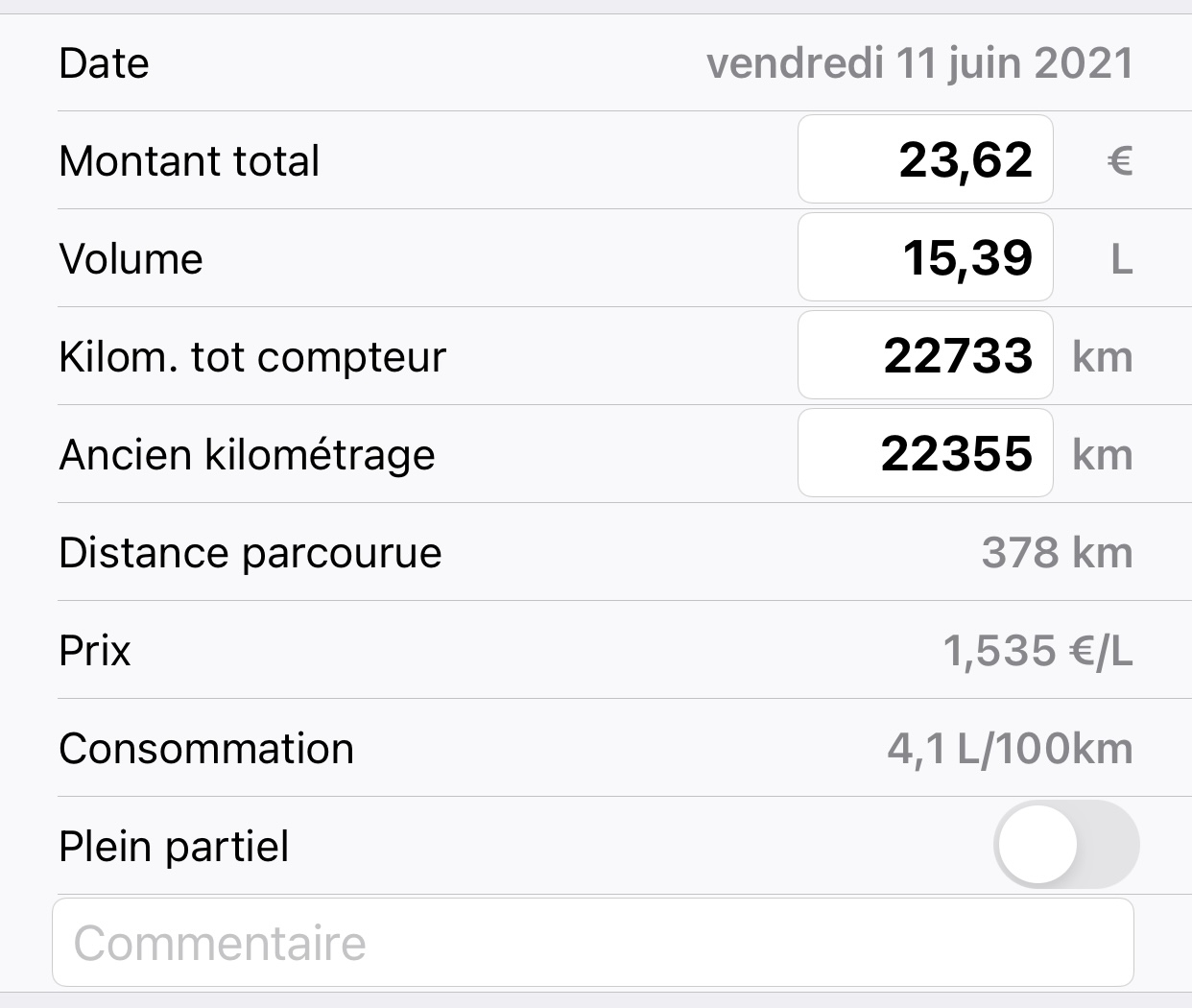Click the 4,1 L/100km consumption value

pyautogui.click(x=1010, y=749)
